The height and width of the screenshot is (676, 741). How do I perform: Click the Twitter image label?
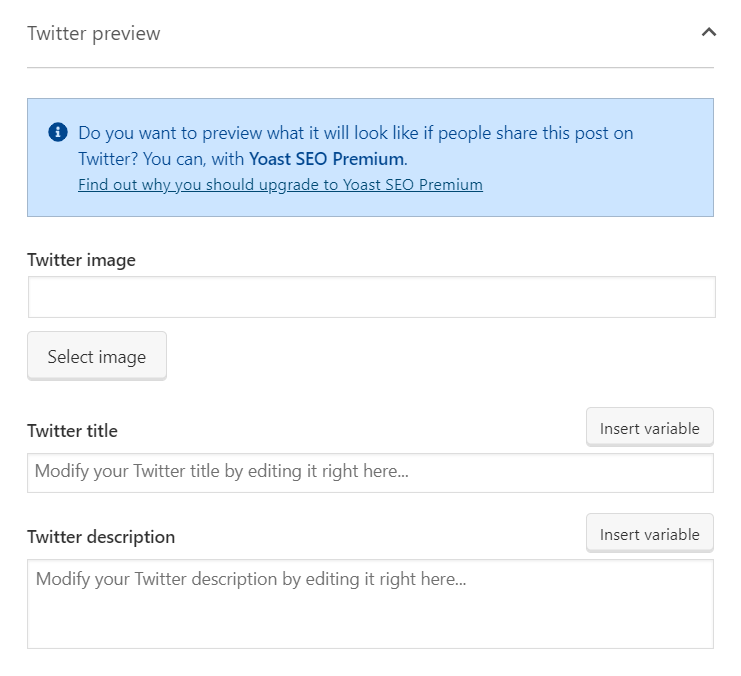(x=81, y=260)
